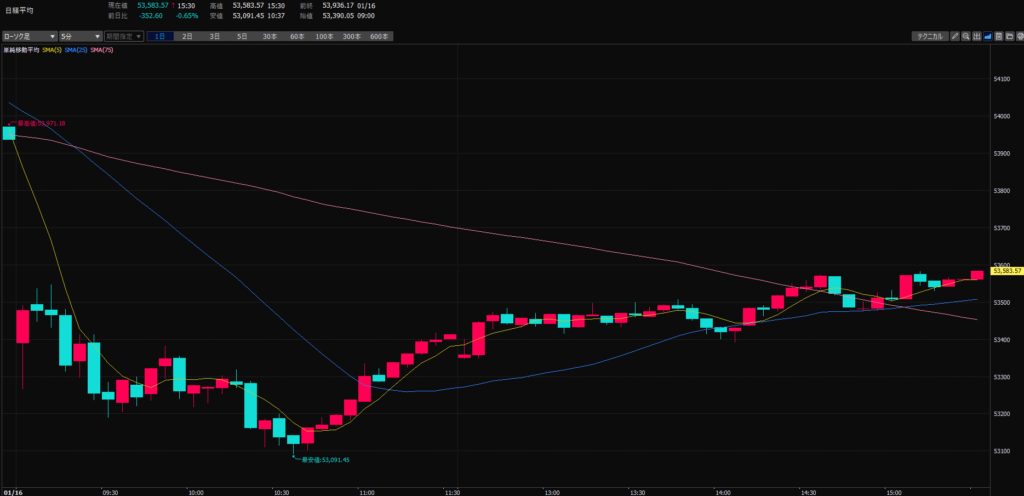Select the 1日 range toggle
This screenshot has width=1024, height=496.
point(160,36)
